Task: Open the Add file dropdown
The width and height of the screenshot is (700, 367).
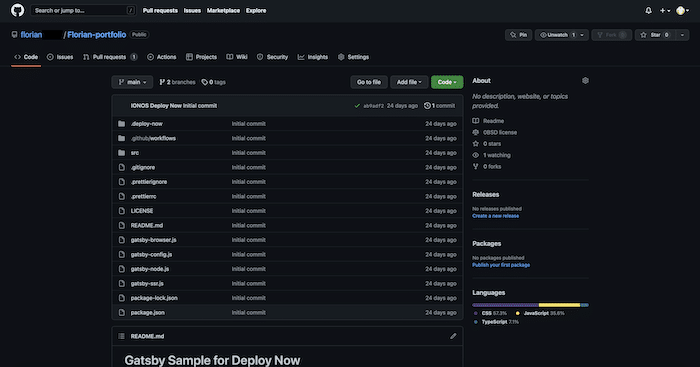Action: point(409,82)
